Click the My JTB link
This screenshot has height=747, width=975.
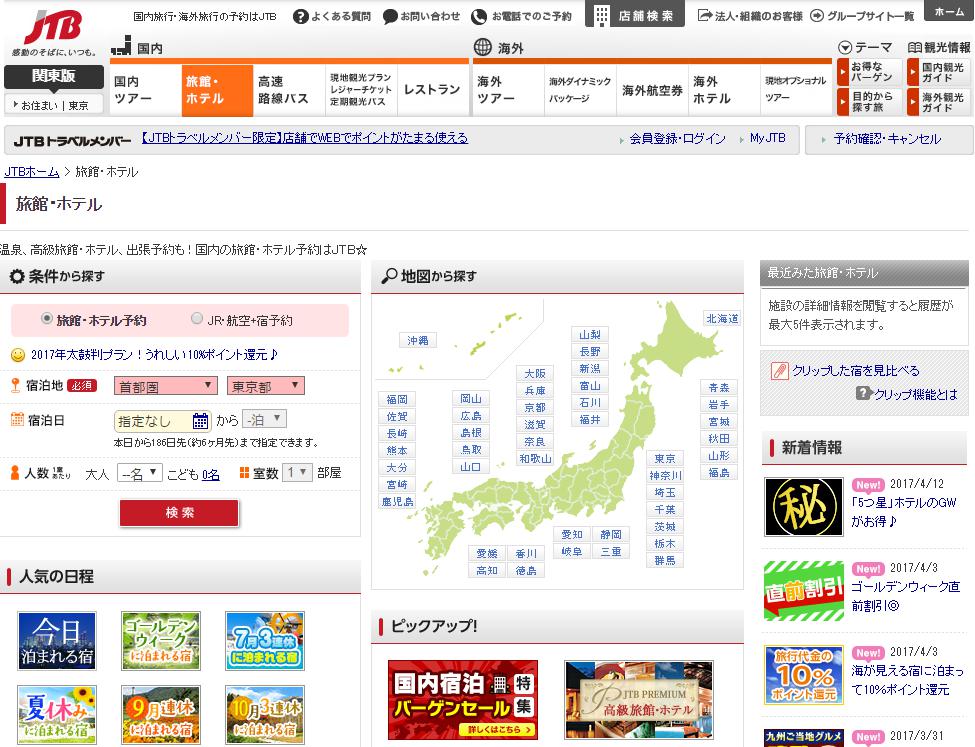[767, 138]
